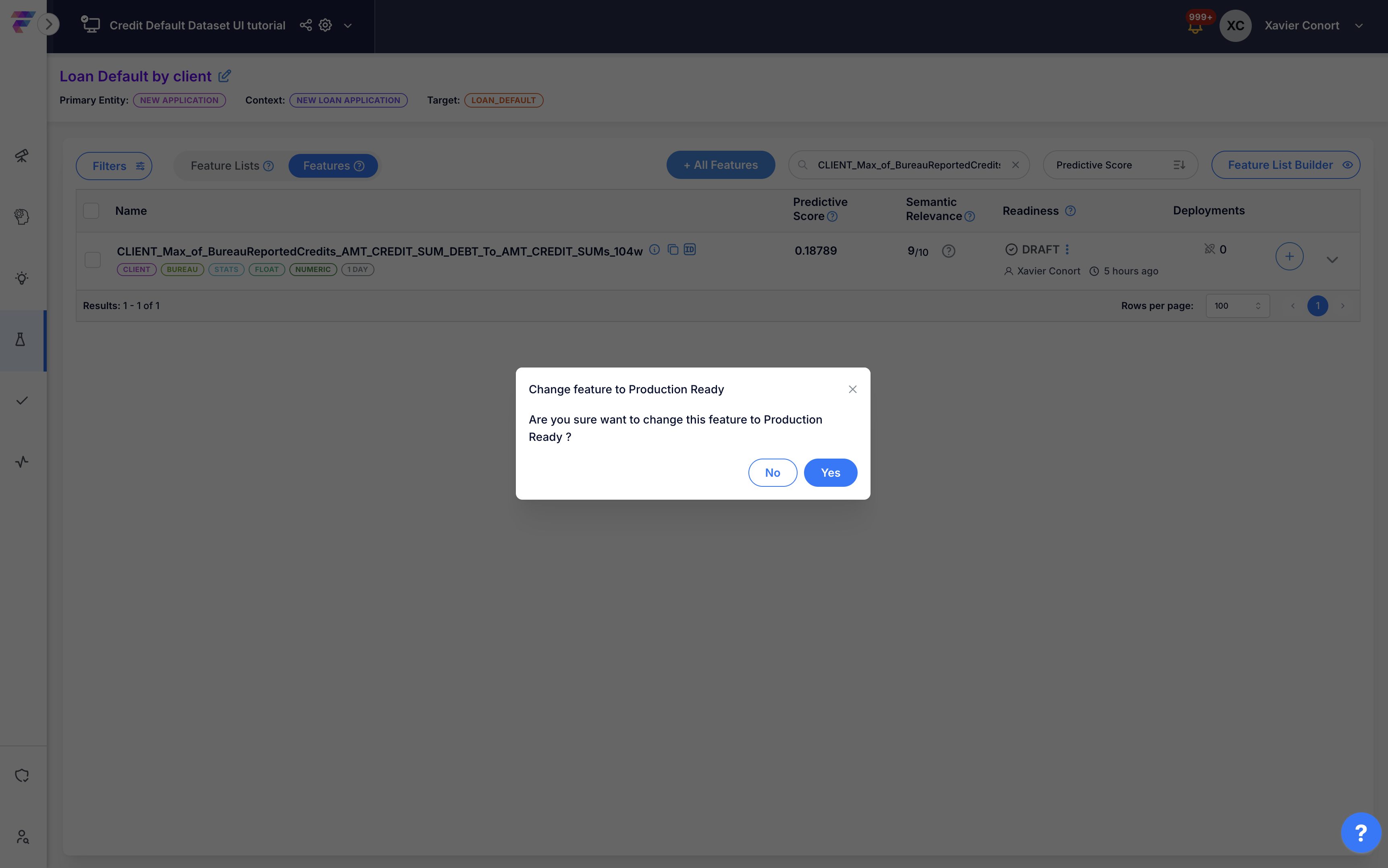Click the flask experiment sidebar icon
This screenshot has width=1388, height=868.
tap(21, 340)
